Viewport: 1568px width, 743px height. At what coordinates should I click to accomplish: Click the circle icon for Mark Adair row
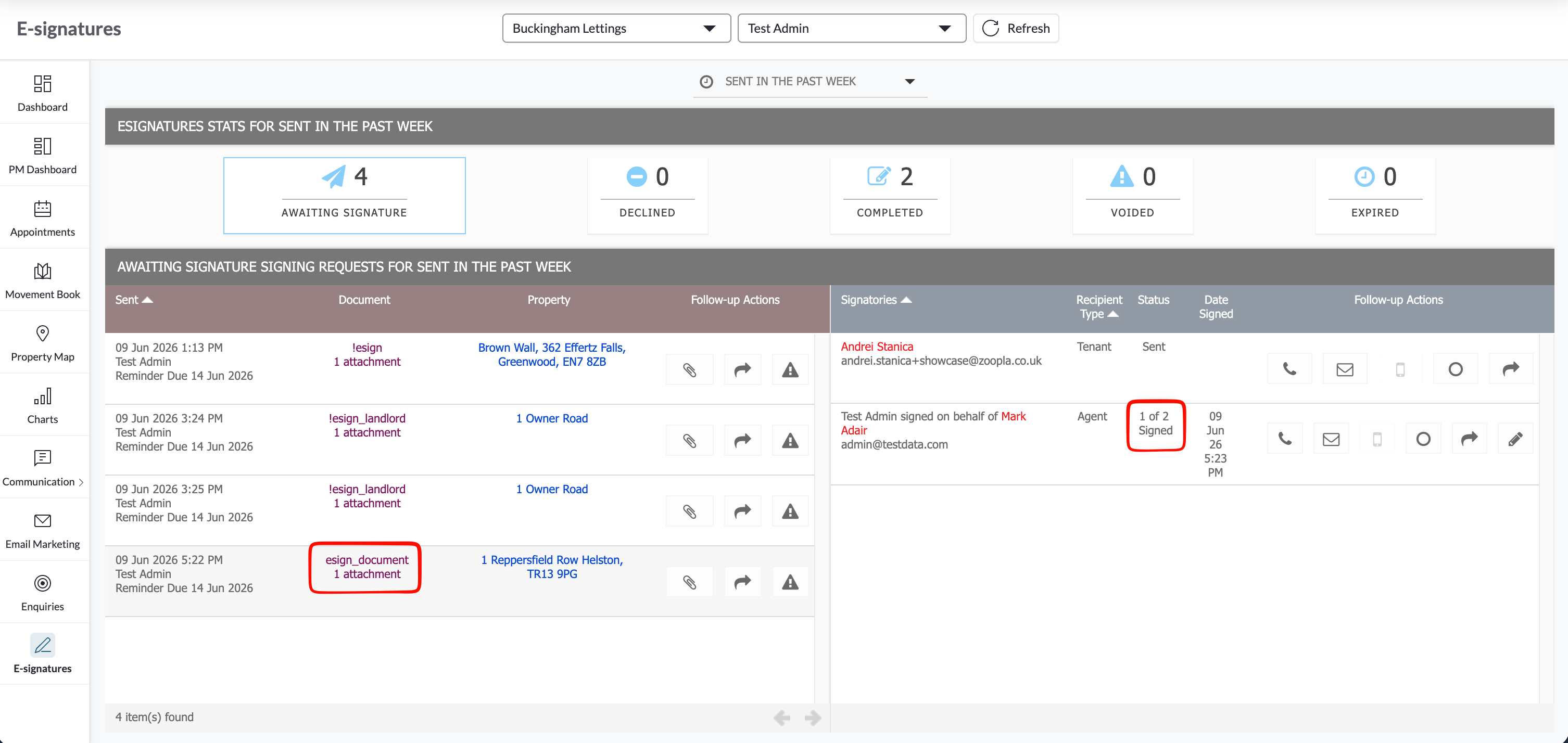coord(1423,439)
